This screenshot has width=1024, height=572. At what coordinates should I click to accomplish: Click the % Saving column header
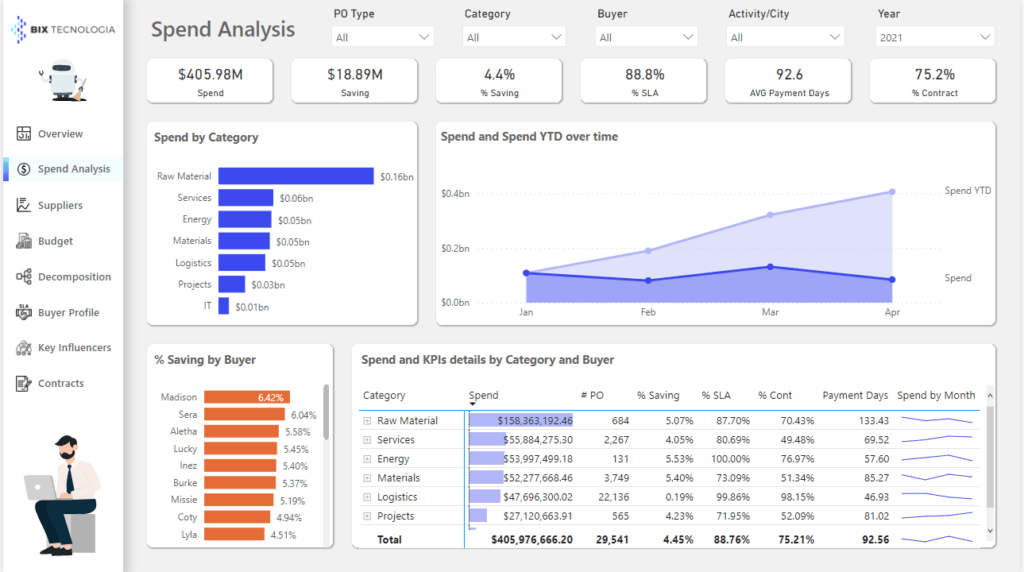[x=658, y=395]
